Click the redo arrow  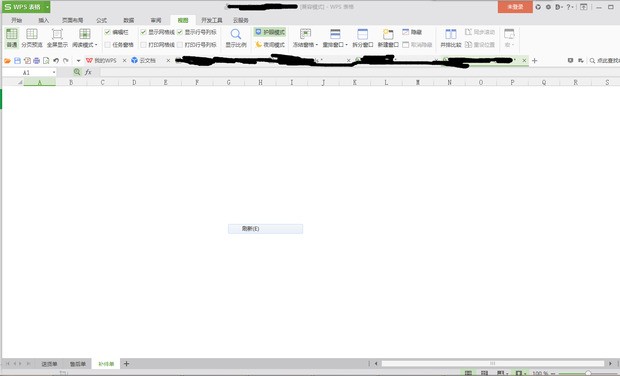tap(66, 60)
